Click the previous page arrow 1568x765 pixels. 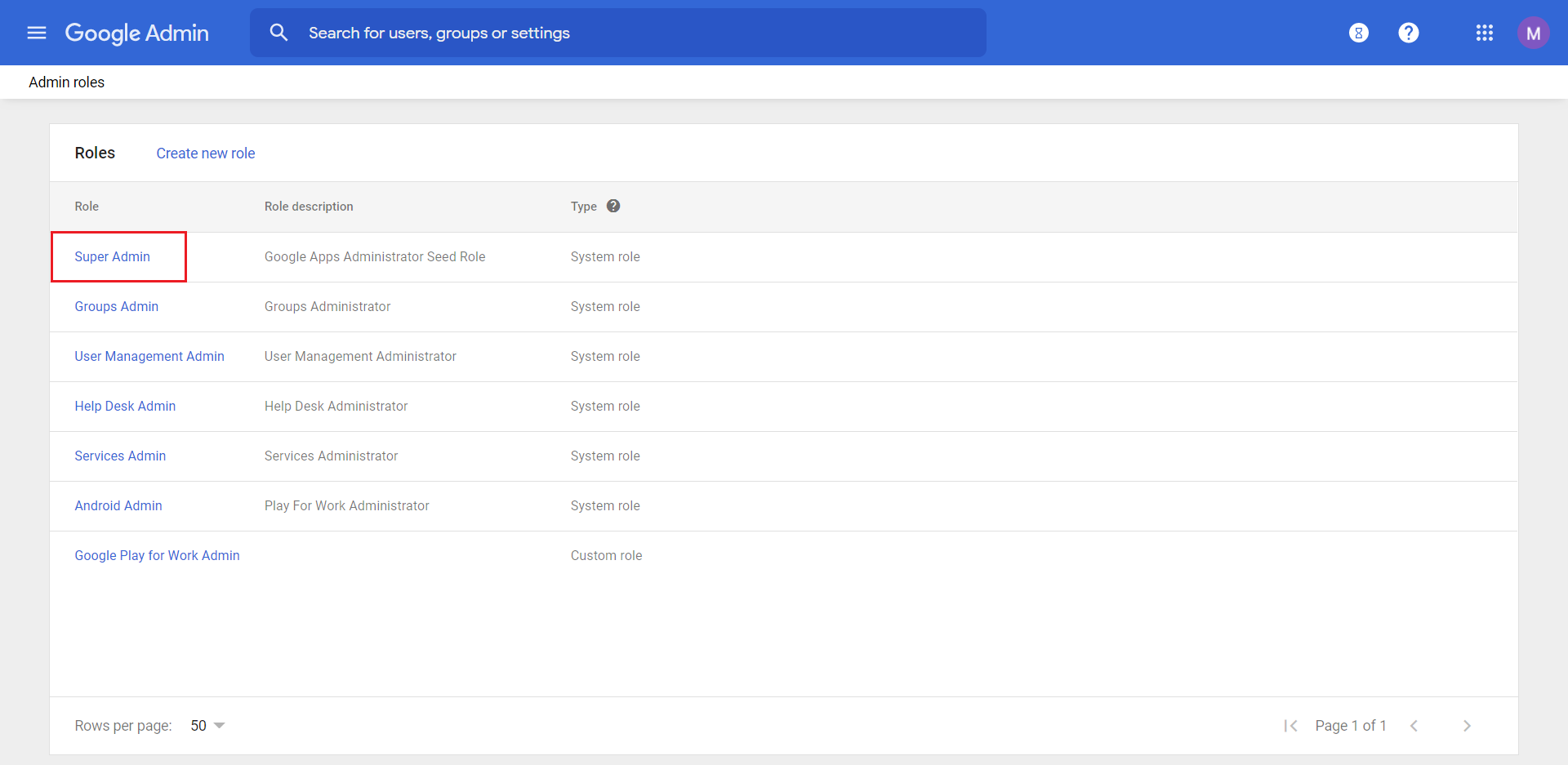pos(1414,726)
